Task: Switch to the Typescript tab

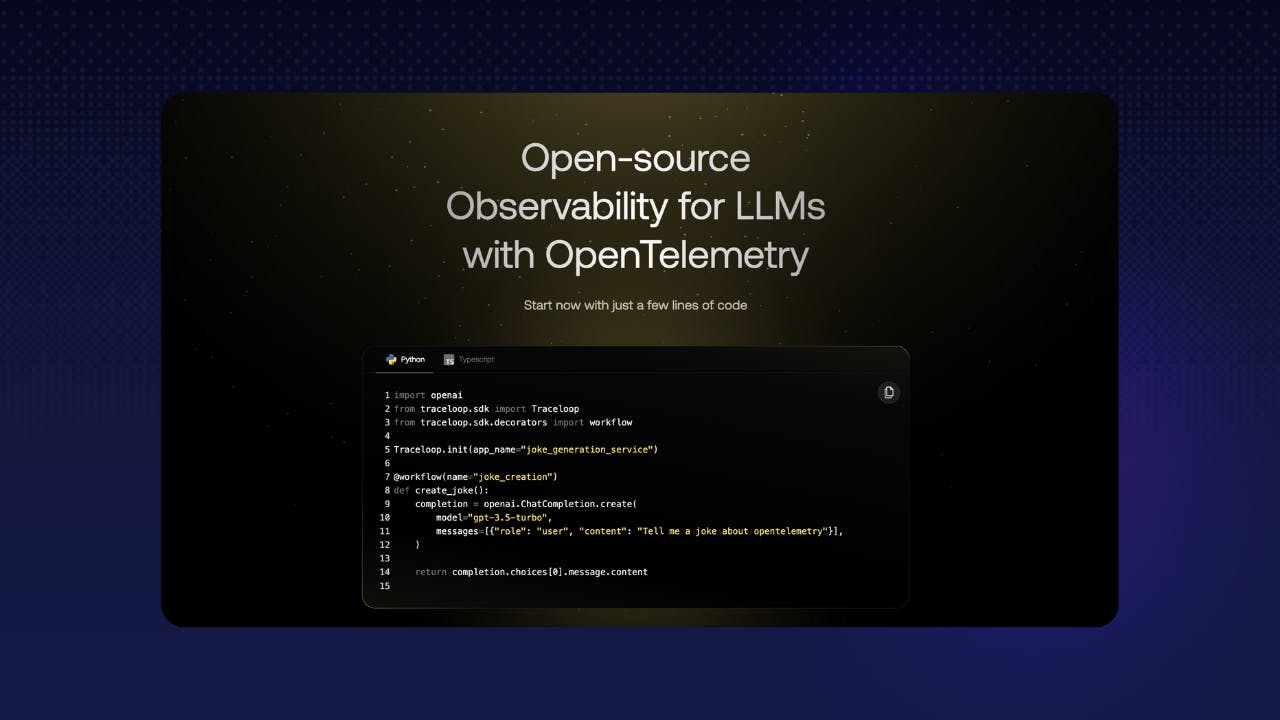Action: 469,360
